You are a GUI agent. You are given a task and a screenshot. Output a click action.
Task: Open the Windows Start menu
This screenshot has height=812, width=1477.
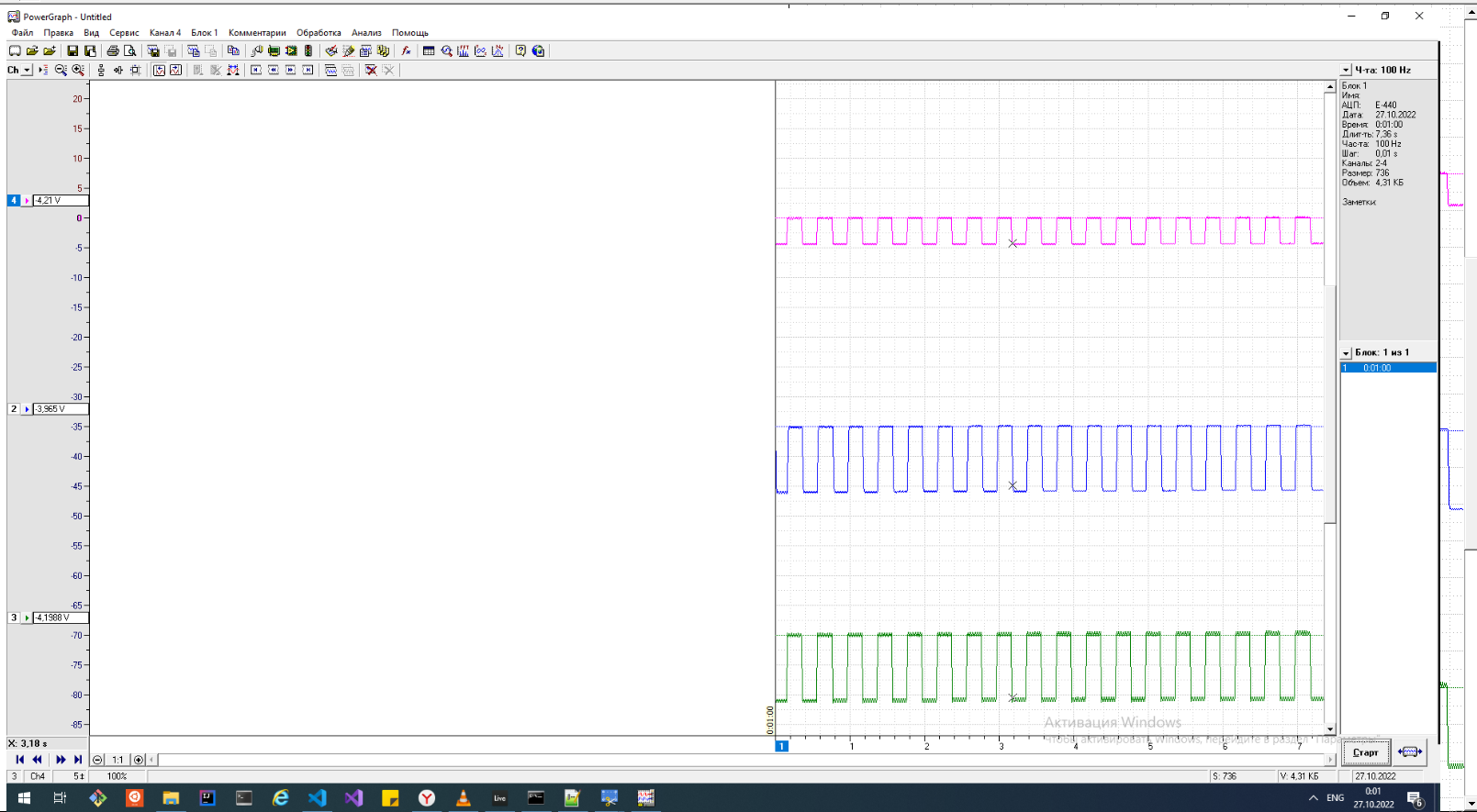coord(24,798)
